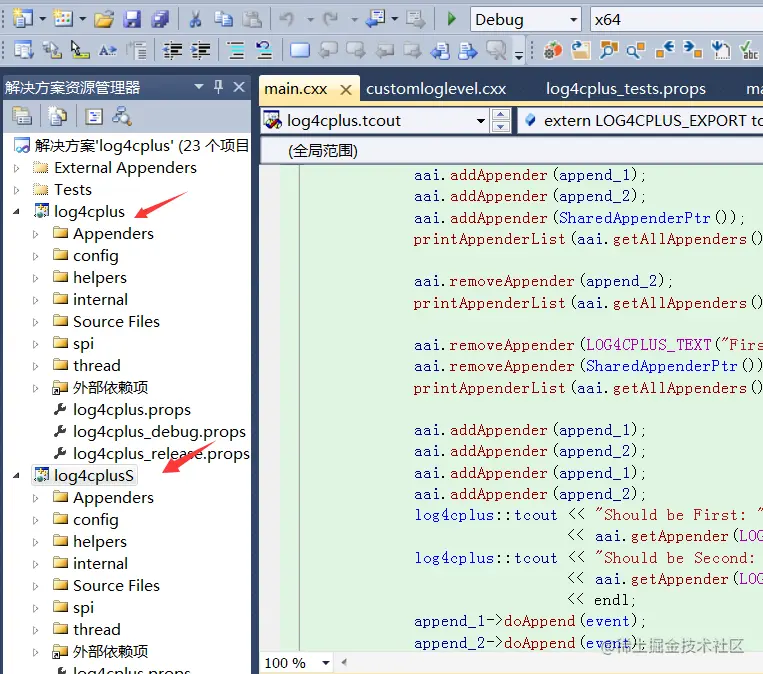Expand the Tests solution folder
Image resolution: width=763 pixels, height=674 pixels.
(x=17, y=190)
